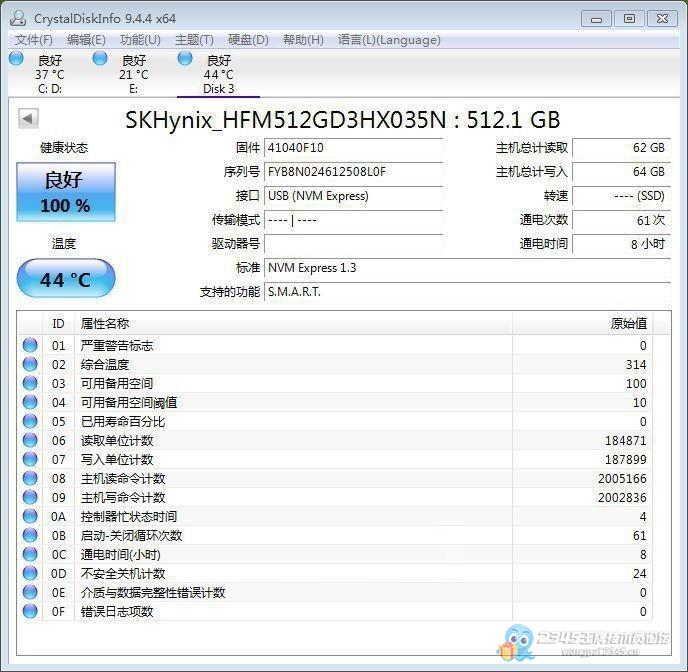The width and height of the screenshot is (688, 672).
Task: Maximize the CrystalDiskInfo window
Action: (629, 19)
